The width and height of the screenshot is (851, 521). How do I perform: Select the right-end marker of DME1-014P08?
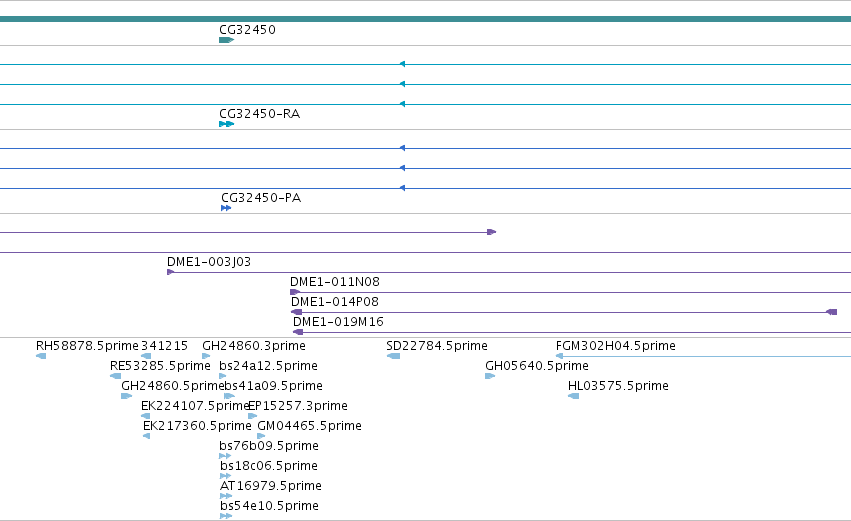831,313
